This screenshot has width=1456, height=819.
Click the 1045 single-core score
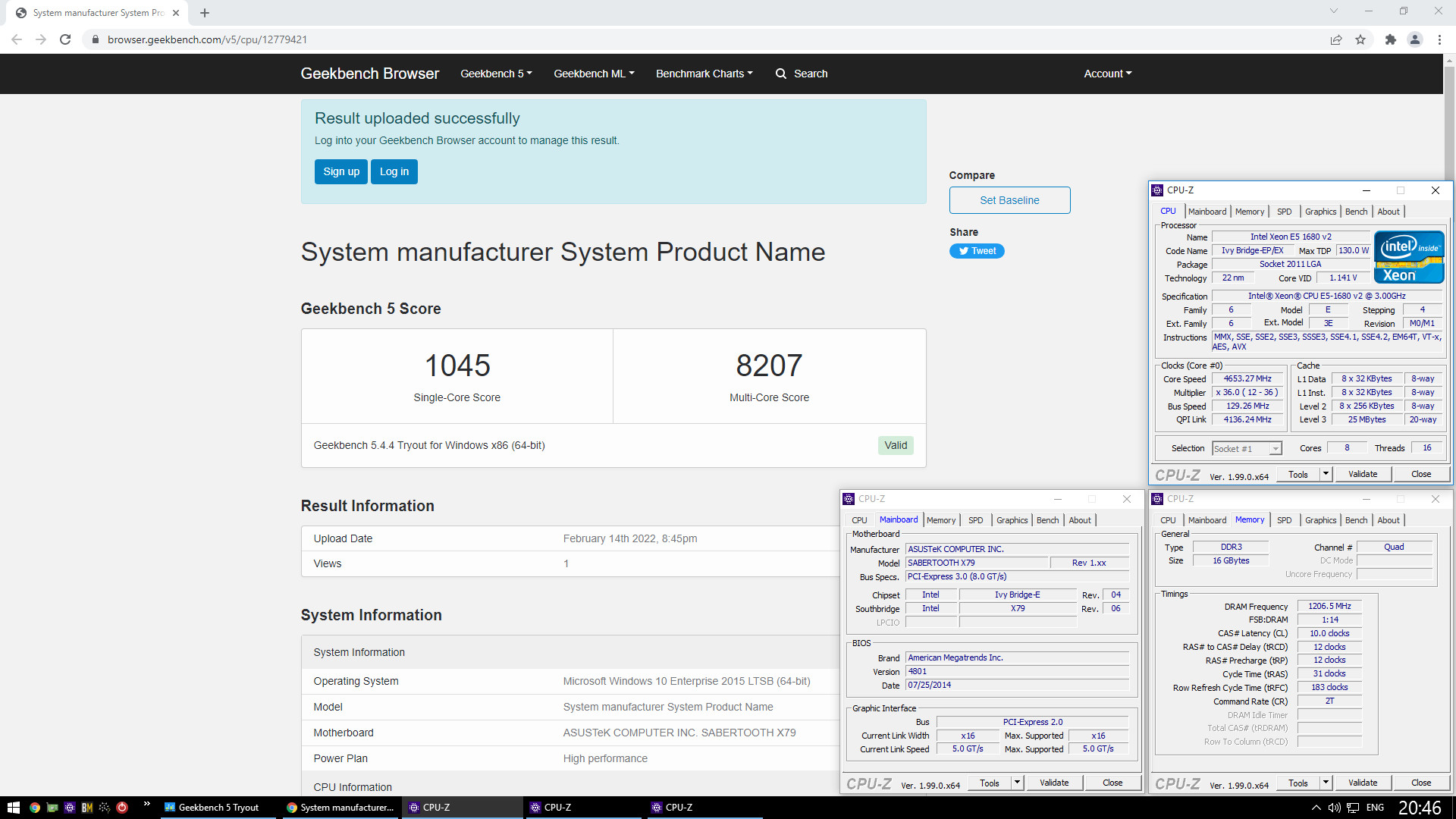tap(457, 366)
